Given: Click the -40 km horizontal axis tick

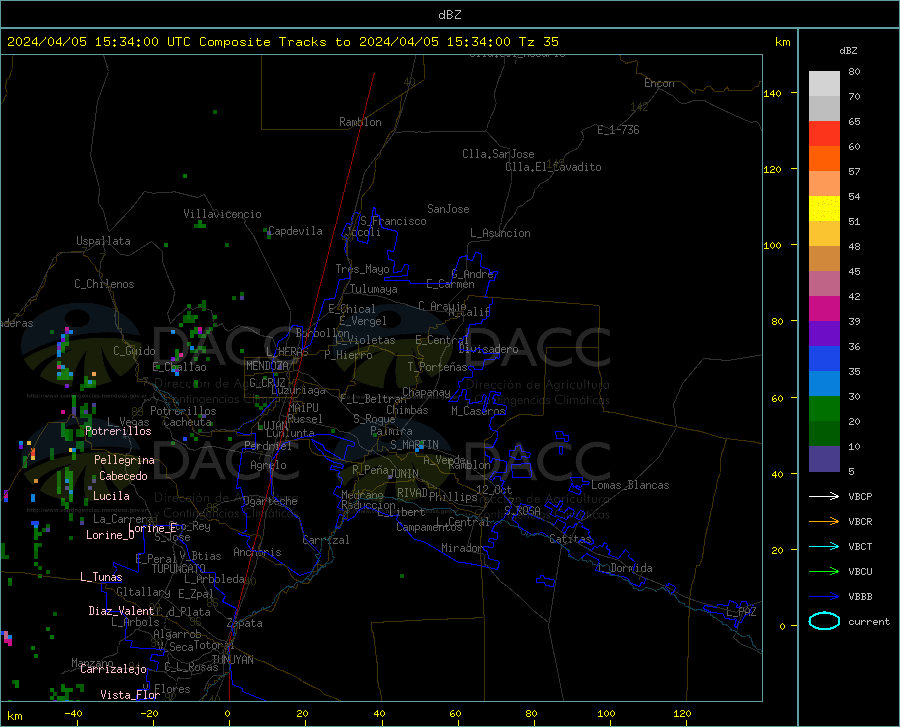Looking at the screenshot, I should (73, 714).
